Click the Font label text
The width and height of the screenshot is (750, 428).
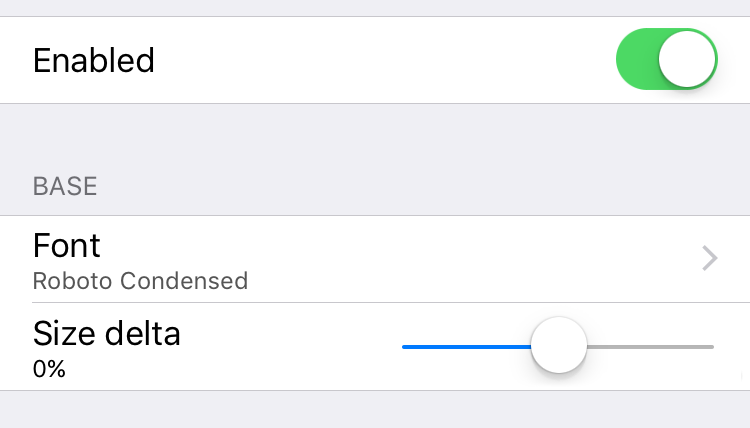coord(67,245)
